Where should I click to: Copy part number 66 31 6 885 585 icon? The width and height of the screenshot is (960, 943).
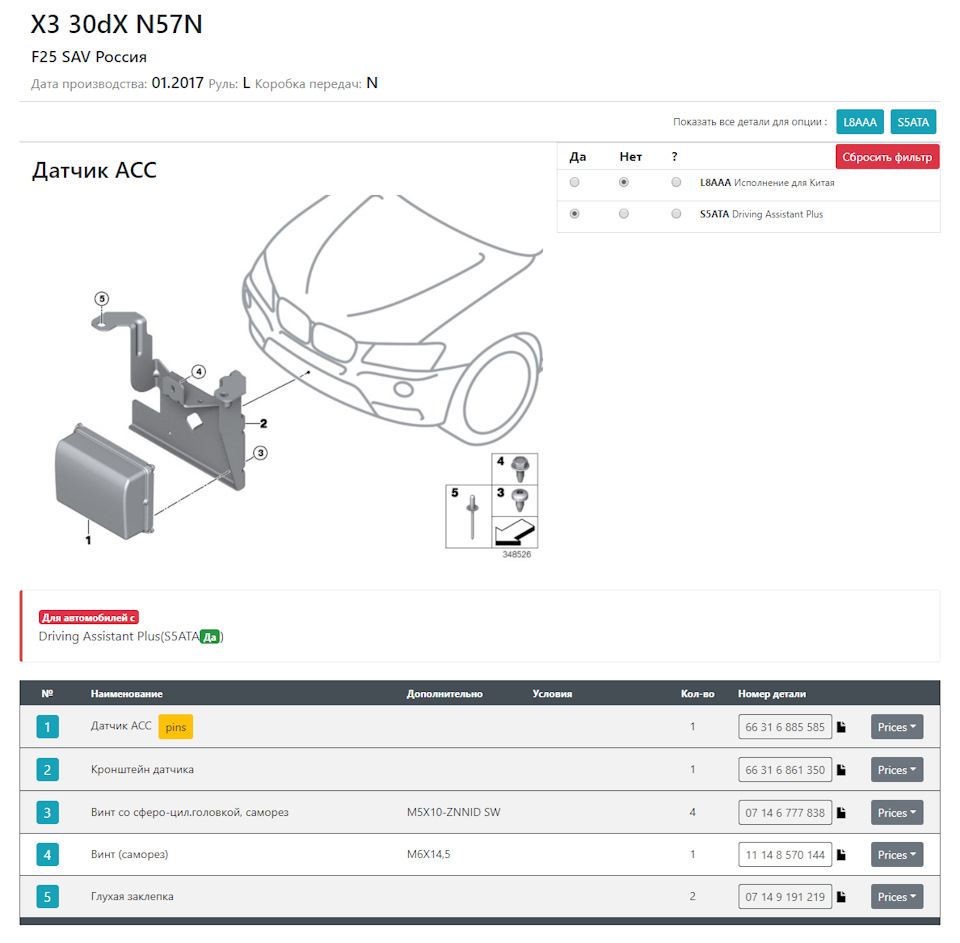pyautogui.click(x=841, y=727)
